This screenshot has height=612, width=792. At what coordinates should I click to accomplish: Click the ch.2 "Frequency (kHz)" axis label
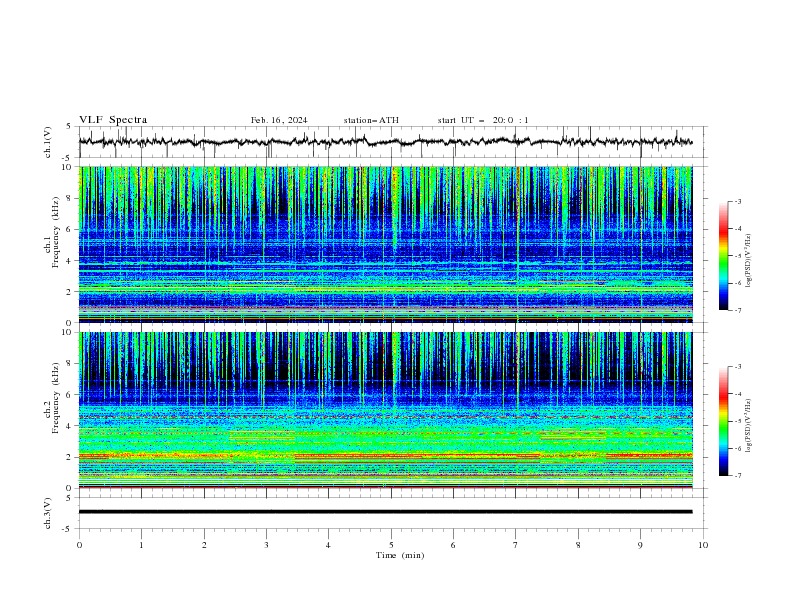coord(55,398)
